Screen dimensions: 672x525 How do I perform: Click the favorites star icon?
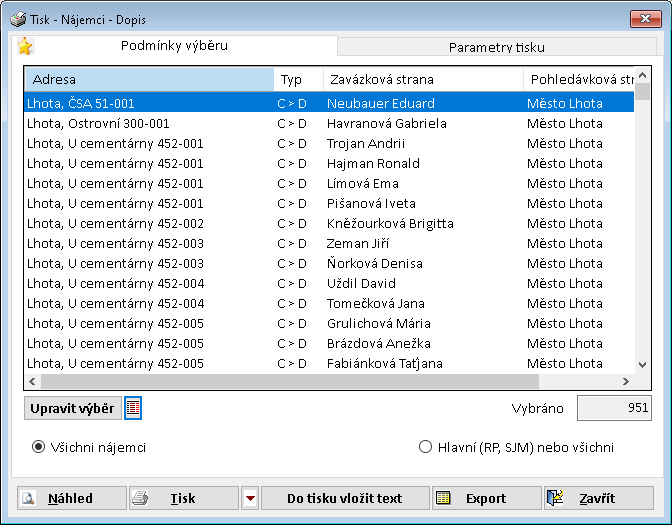25,46
